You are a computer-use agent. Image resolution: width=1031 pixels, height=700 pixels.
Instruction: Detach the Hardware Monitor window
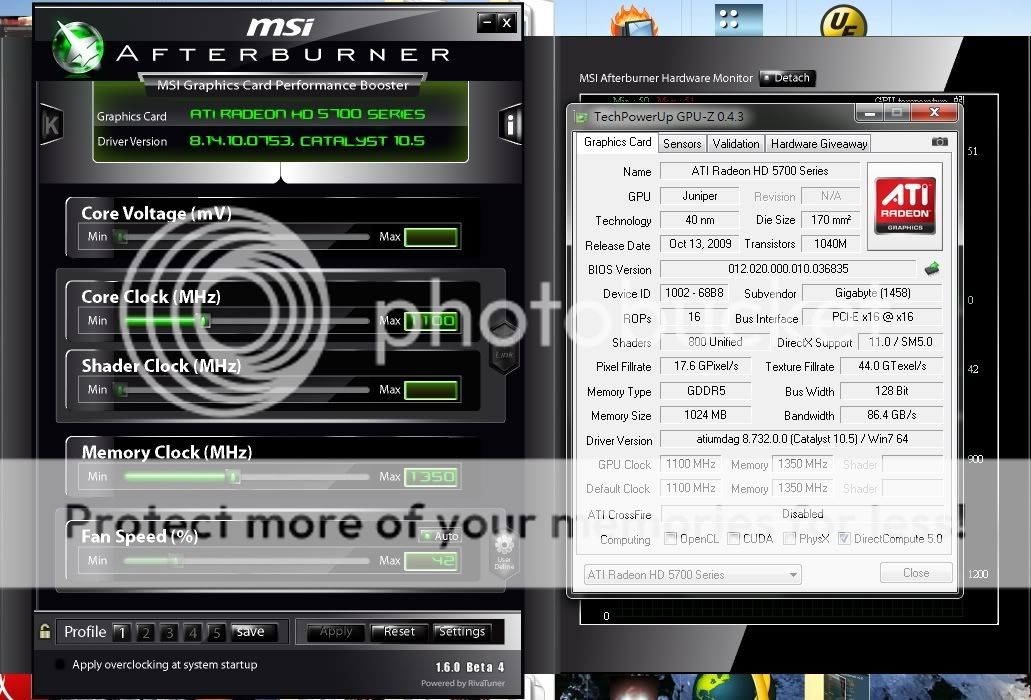(x=787, y=78)
